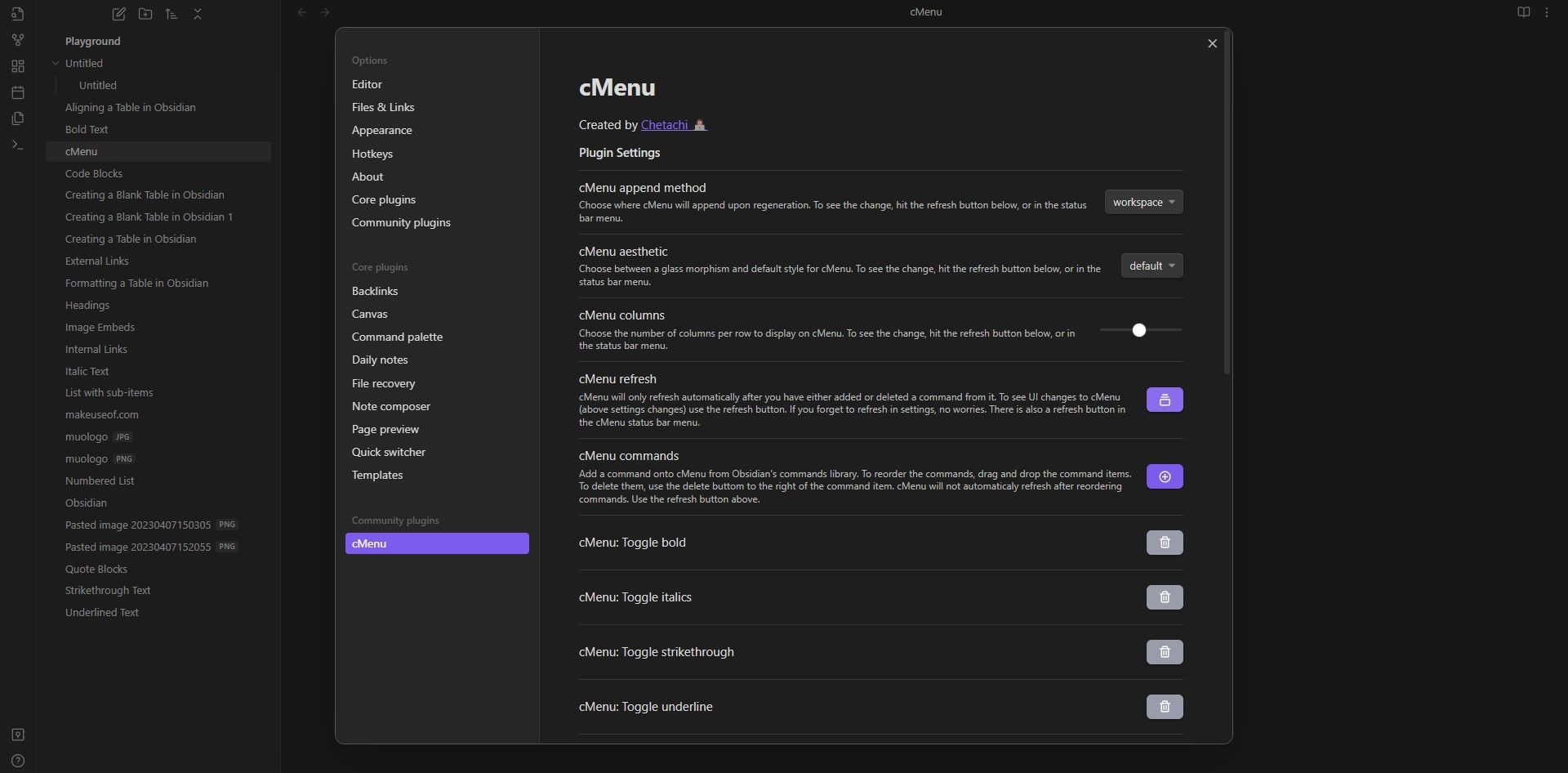Change sort order icon in file explorer
This screenshot has width=1568, height=773.
click(171, 14)
